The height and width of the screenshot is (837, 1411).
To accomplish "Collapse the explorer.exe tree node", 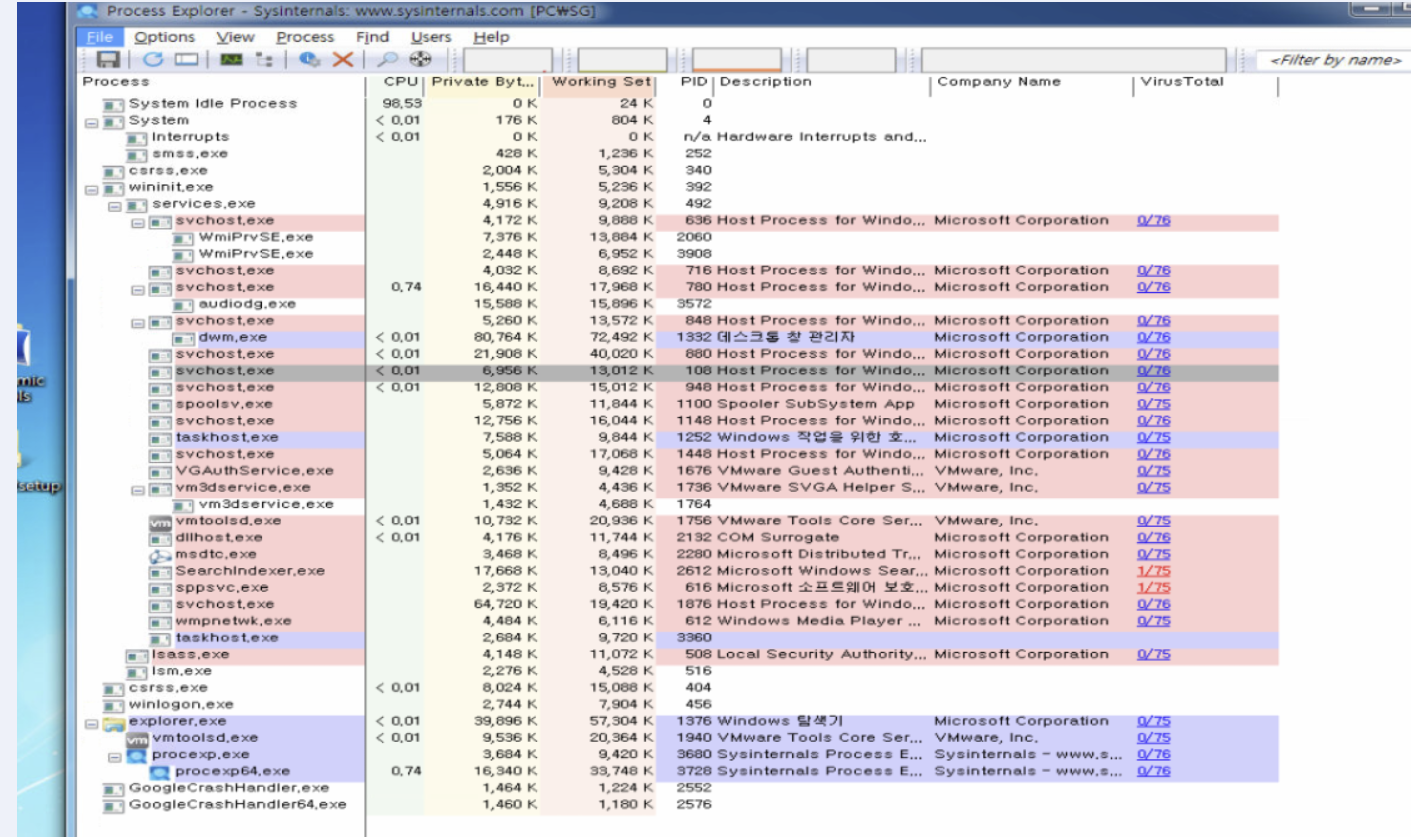I will pyautogui.click(x=92, y=722).
